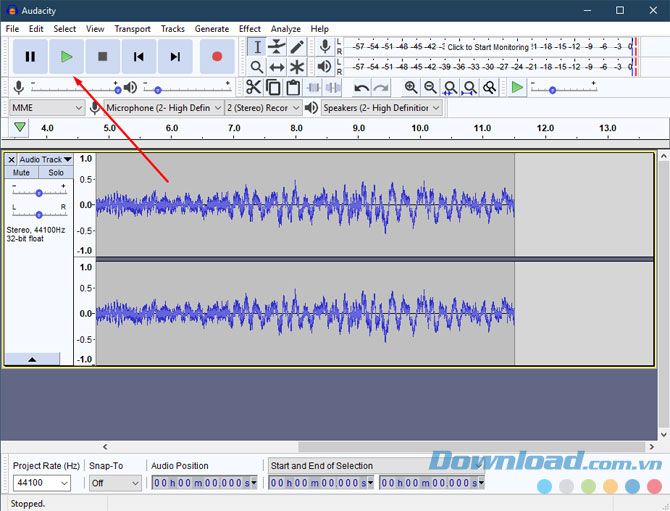Undo the last action
Viewport: 670px width, 511px height.
pos(361,88)
